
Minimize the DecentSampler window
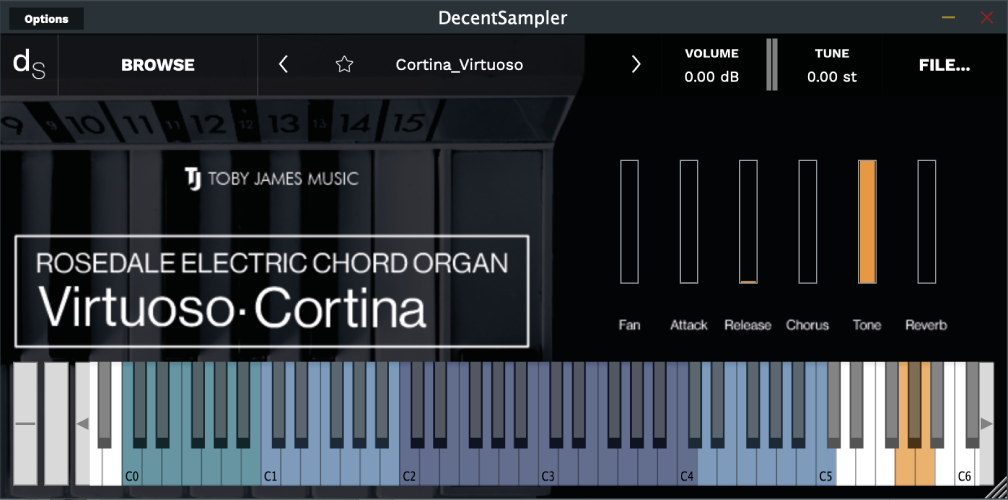[948, 18]
